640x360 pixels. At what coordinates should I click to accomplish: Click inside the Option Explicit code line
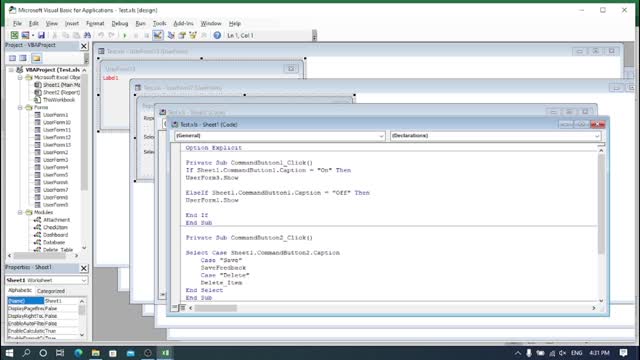click(213, 148)
